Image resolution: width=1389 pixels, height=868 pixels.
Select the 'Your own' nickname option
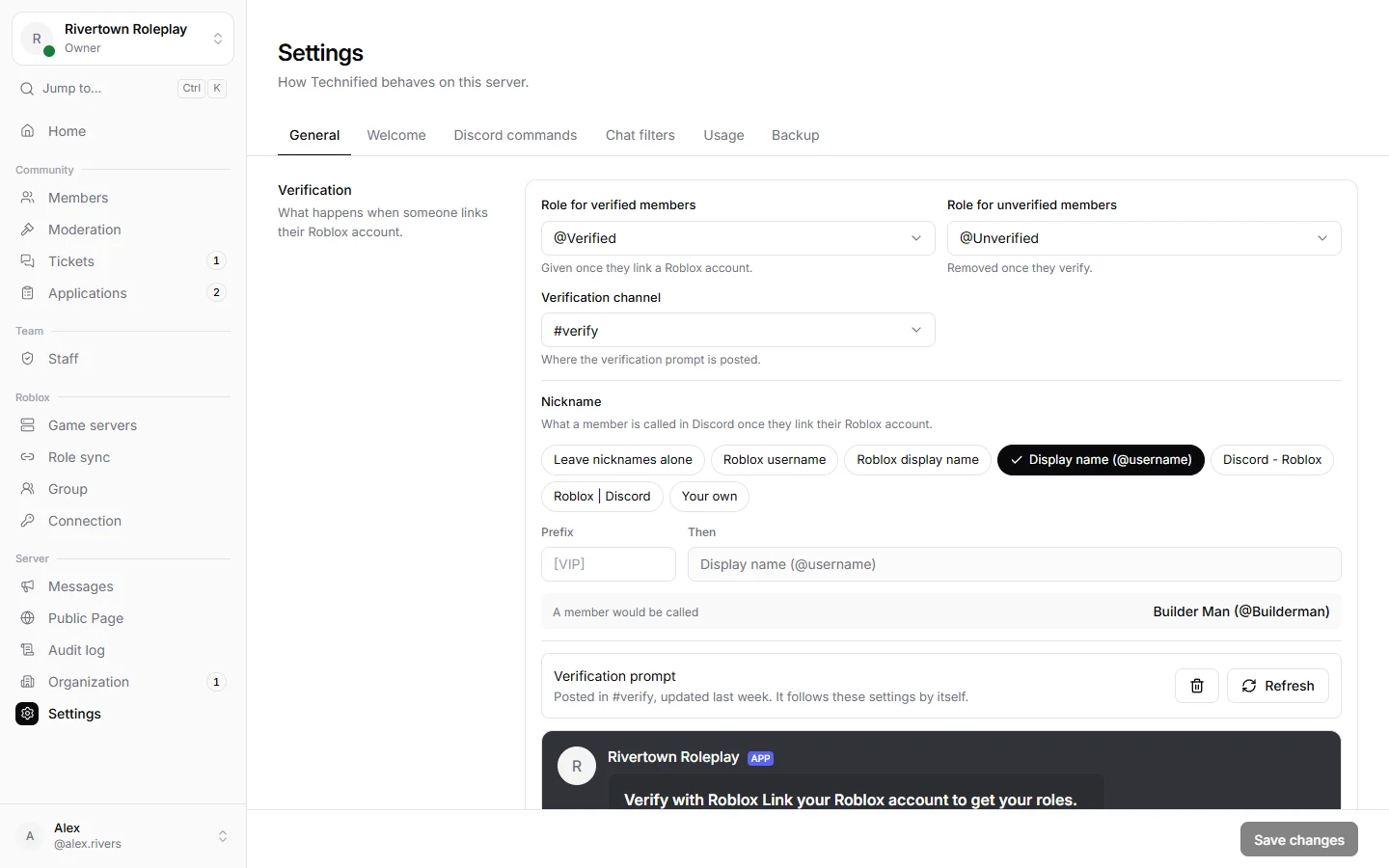tap(709, 497)
